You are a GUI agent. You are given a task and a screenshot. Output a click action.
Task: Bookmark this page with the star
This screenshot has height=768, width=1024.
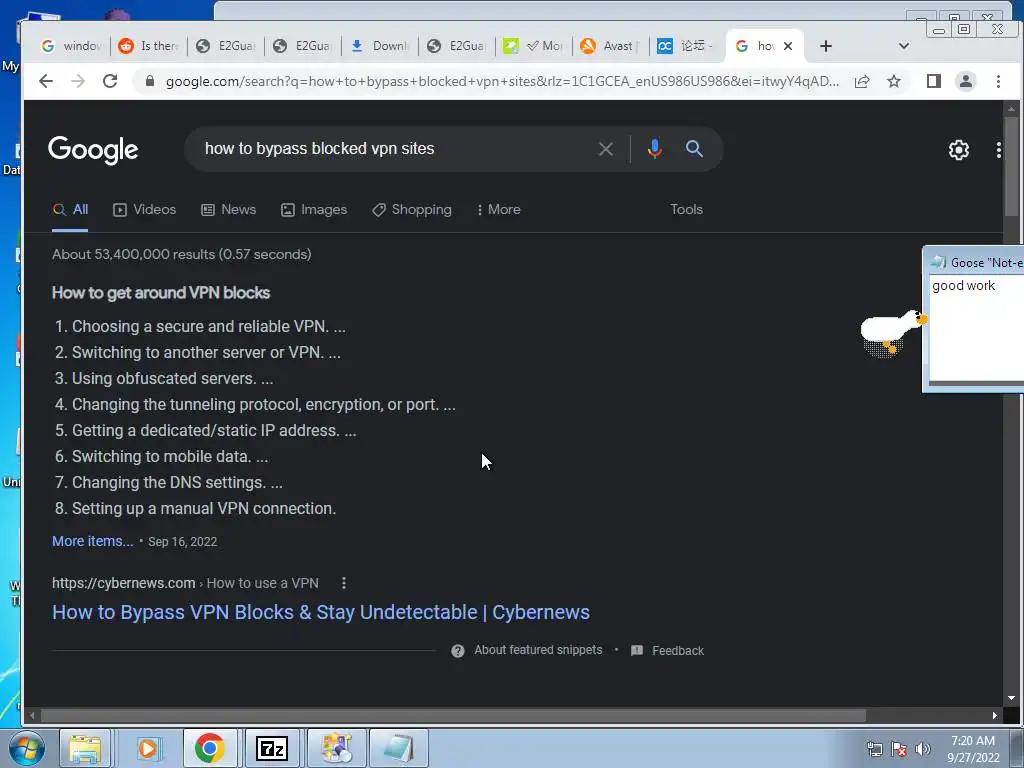pyautogui.click(x=894, y=81)
